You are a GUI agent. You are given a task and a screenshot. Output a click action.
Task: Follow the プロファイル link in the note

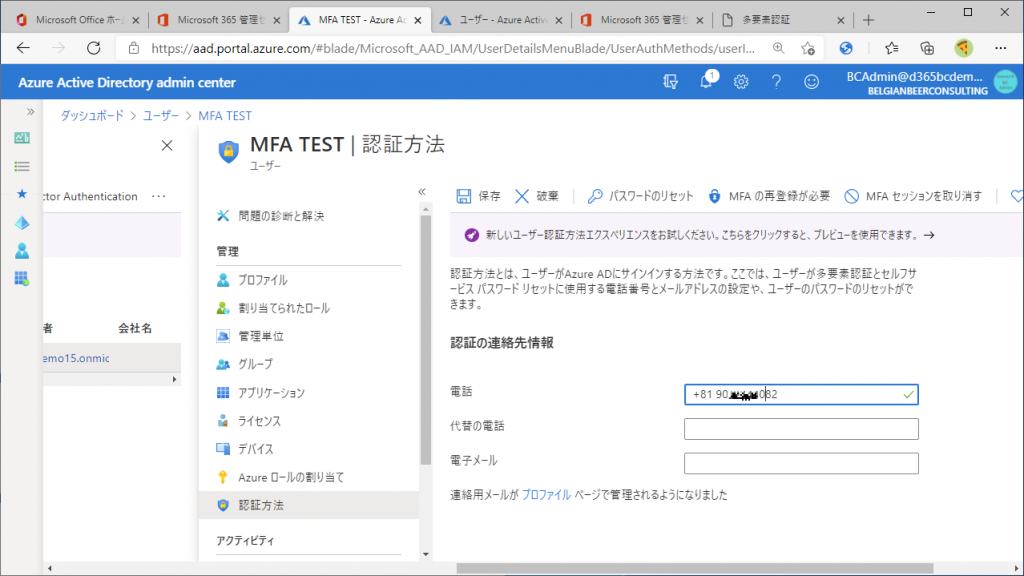click(546, 495)
